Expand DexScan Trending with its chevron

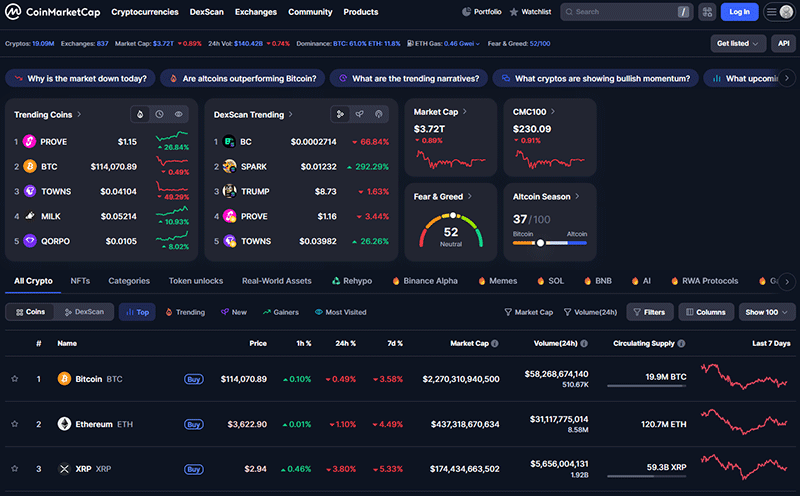click(291, 114)
